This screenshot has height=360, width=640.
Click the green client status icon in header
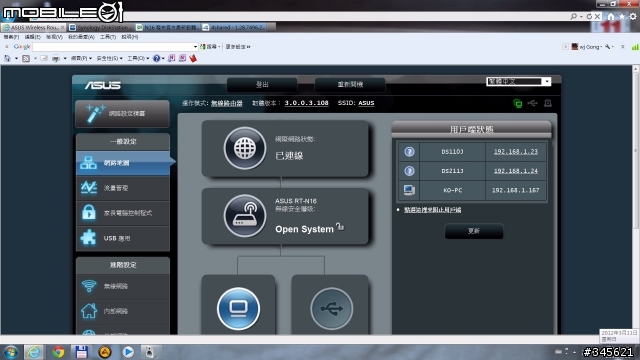[x=518, y=103]
